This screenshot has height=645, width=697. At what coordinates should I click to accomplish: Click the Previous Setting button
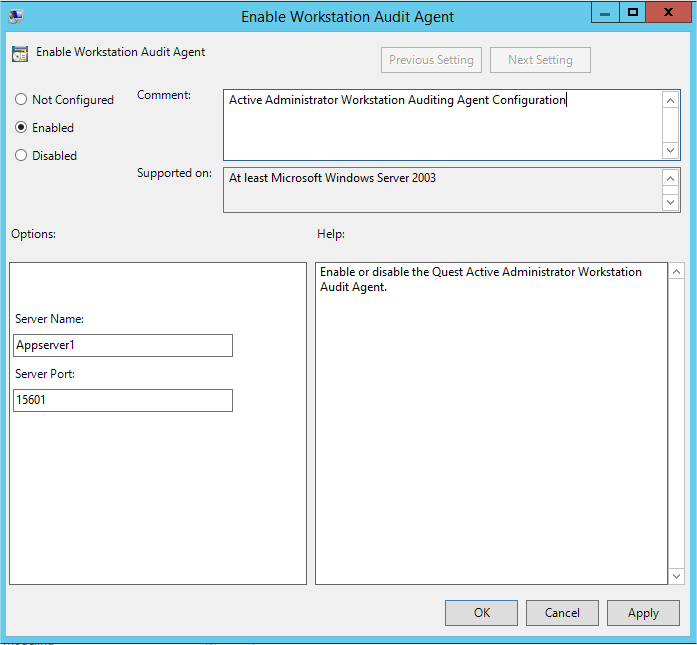point(431,60)
